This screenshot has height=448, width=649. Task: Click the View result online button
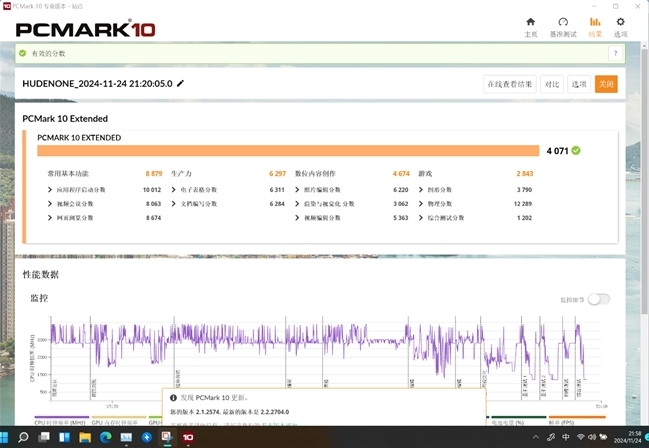510,84
